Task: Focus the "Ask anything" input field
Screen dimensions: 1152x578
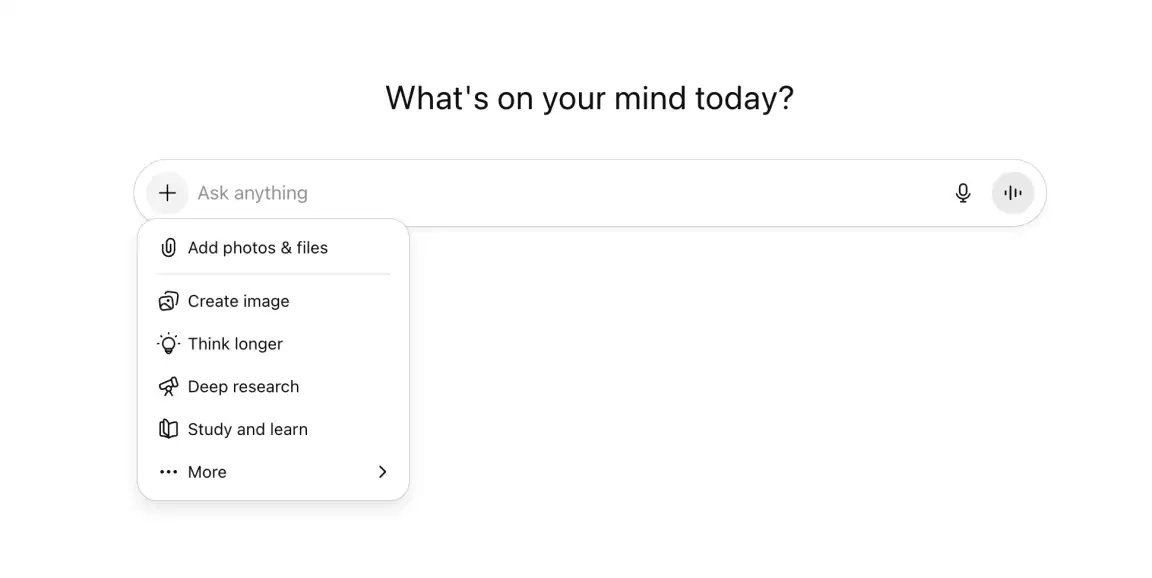Action: click(253, 193)
